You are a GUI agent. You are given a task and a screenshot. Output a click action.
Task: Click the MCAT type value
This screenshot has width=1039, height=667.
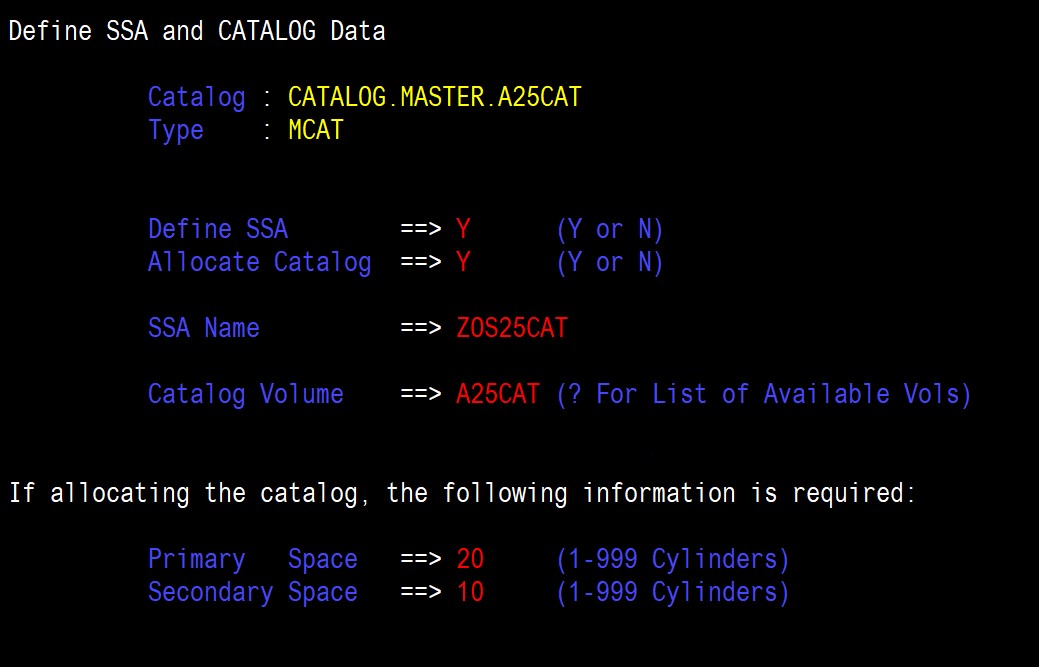(315, 131)
